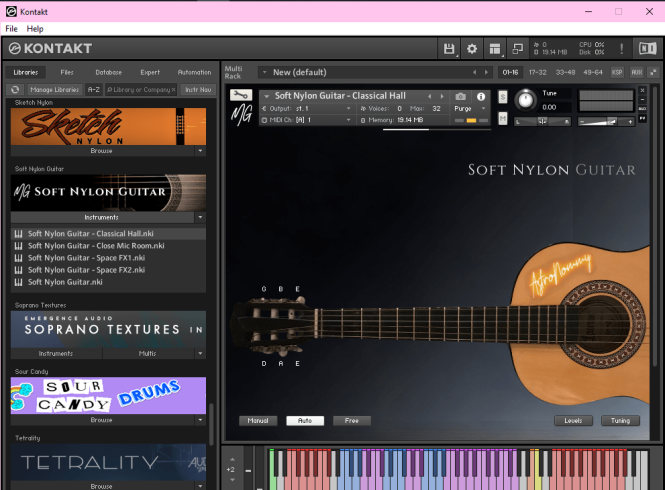
Task: Select previous multi rack preset arrow
Action: [x=475, y=73]
